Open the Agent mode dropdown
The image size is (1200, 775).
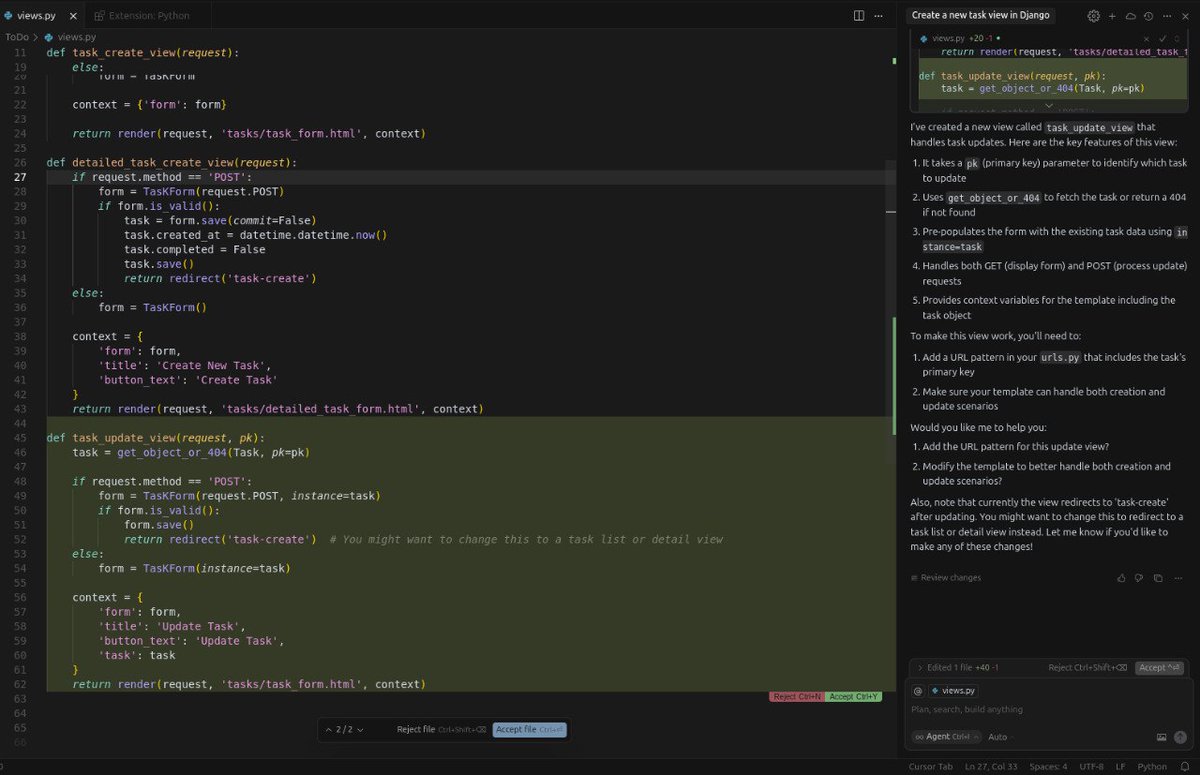[946, 737]
